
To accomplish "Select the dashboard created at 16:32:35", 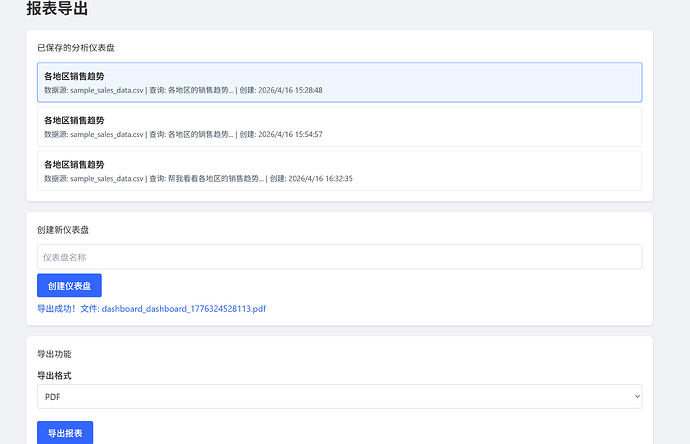I will point(339,170).
